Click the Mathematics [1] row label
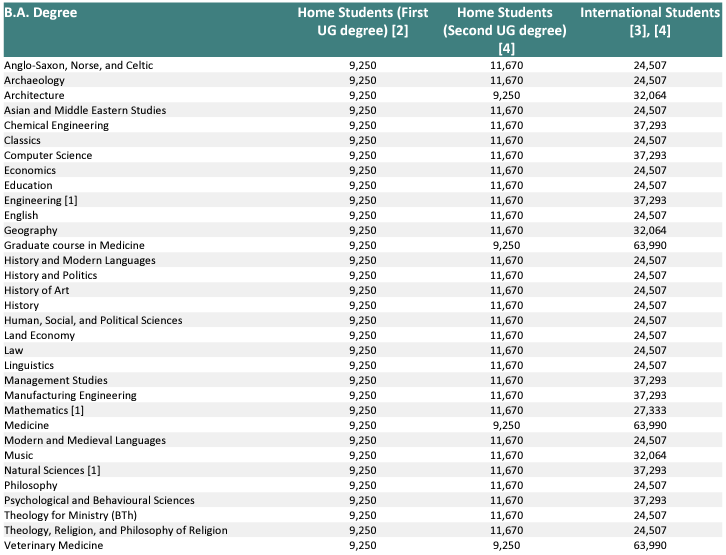This screenshot has width=726, height=555. click(44, 411)
